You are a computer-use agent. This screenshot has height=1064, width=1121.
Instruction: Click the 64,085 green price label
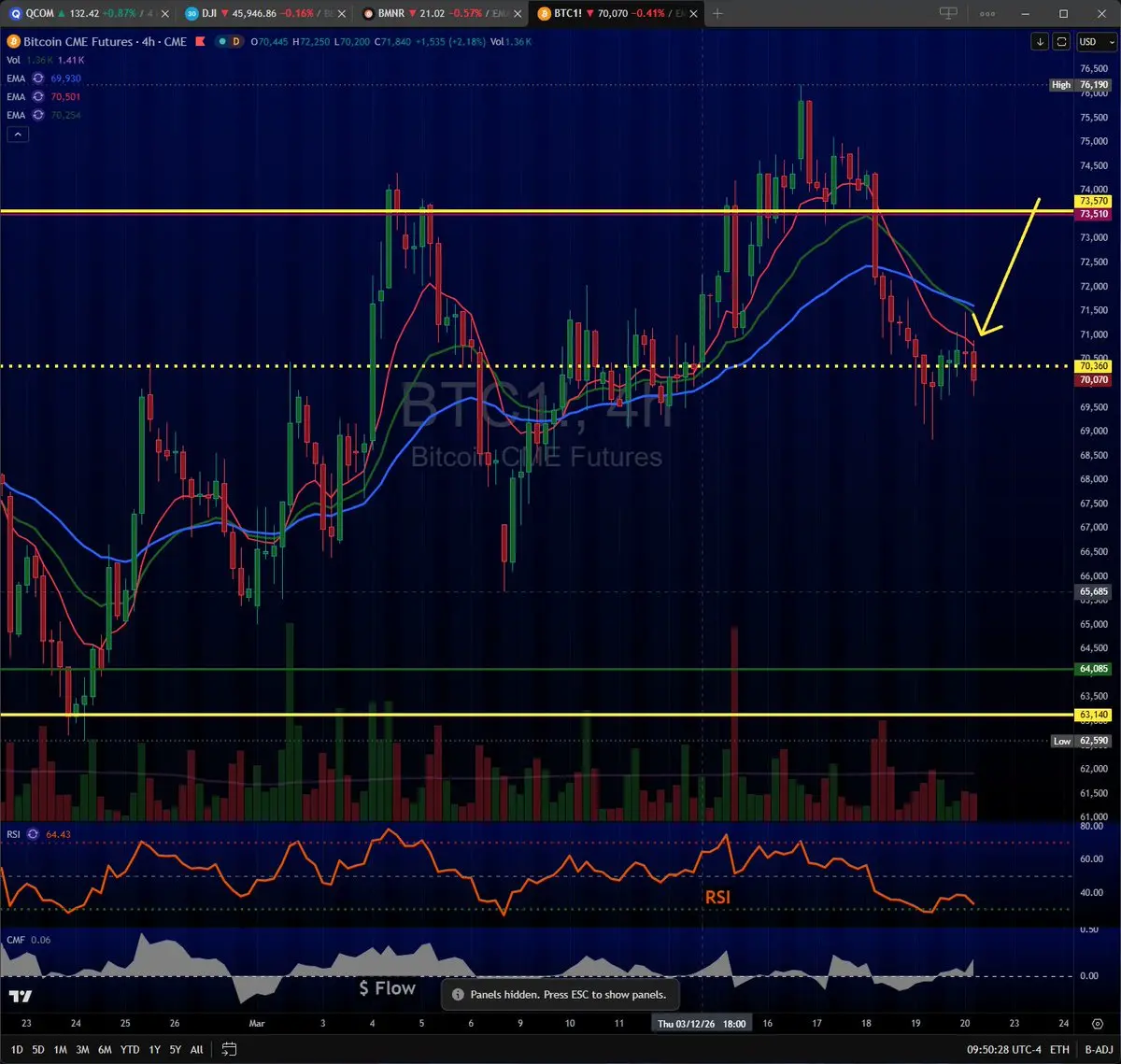pos(1094,669)
